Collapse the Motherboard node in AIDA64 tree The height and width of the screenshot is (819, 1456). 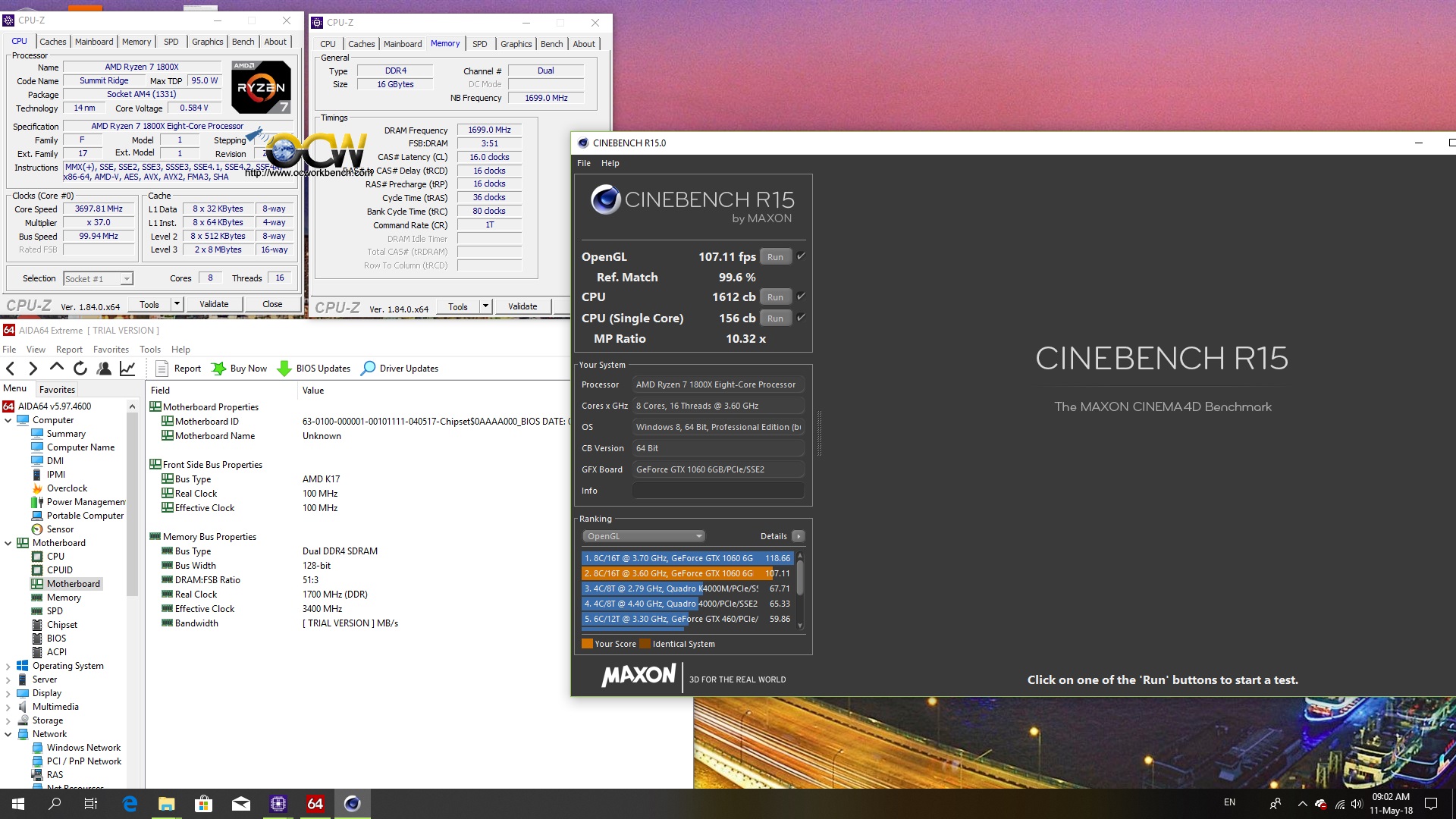[x=8, y=543]
